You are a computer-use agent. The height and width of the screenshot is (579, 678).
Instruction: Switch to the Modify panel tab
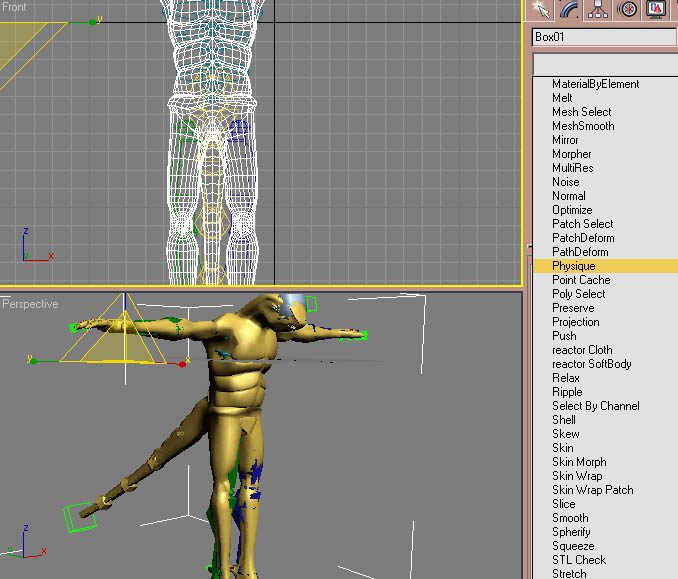click(570, 10)
